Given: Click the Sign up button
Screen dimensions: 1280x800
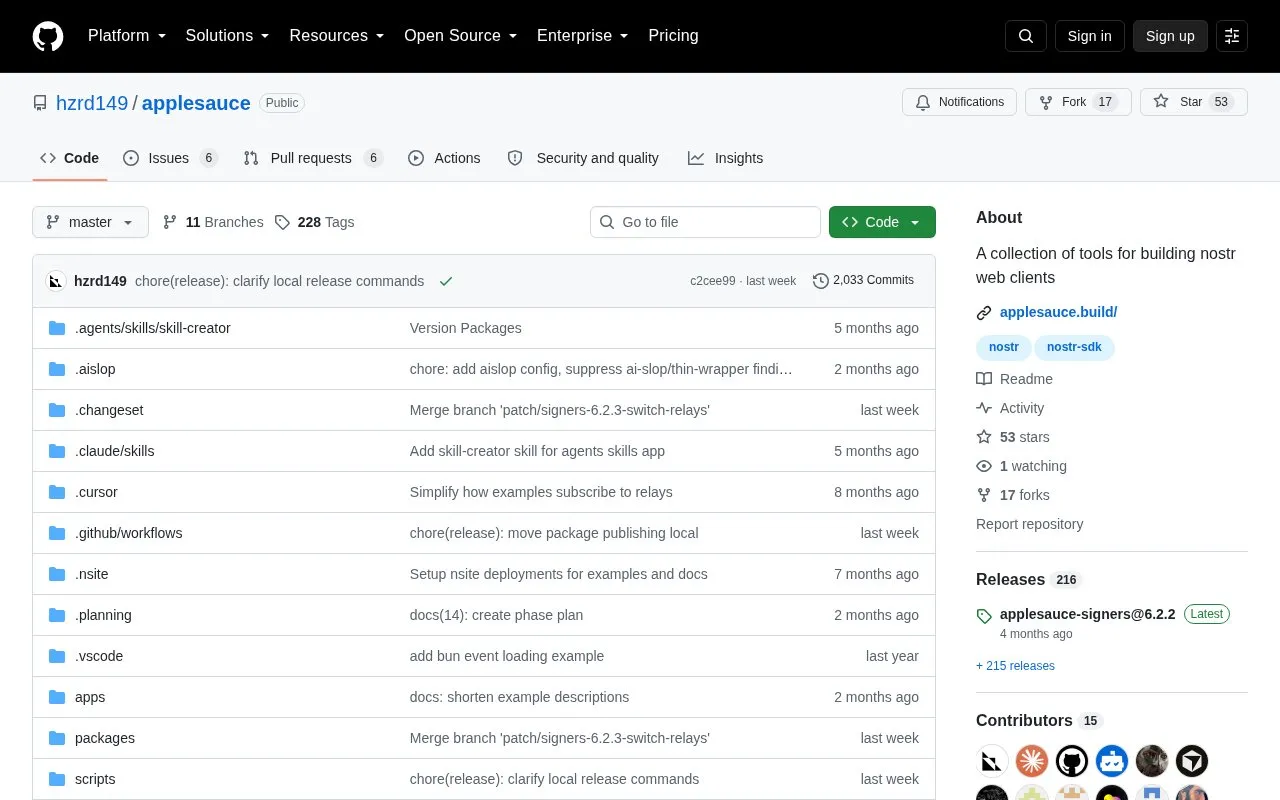Looking at the screenshot, I should [x=1170, y=36].
